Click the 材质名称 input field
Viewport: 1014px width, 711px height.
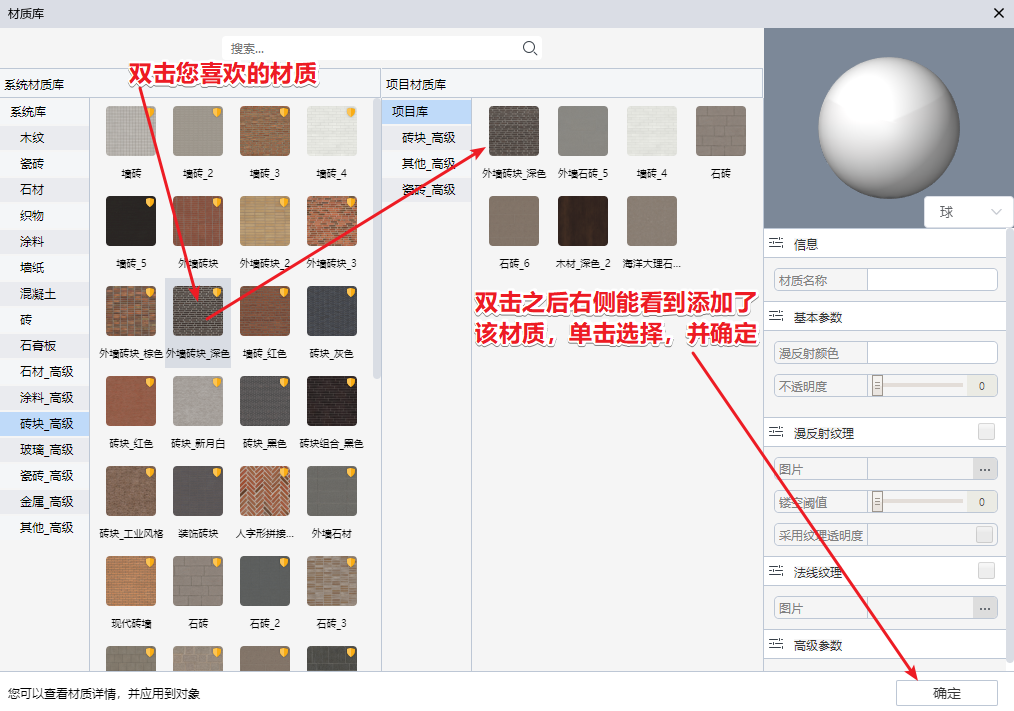click(932, 280)
